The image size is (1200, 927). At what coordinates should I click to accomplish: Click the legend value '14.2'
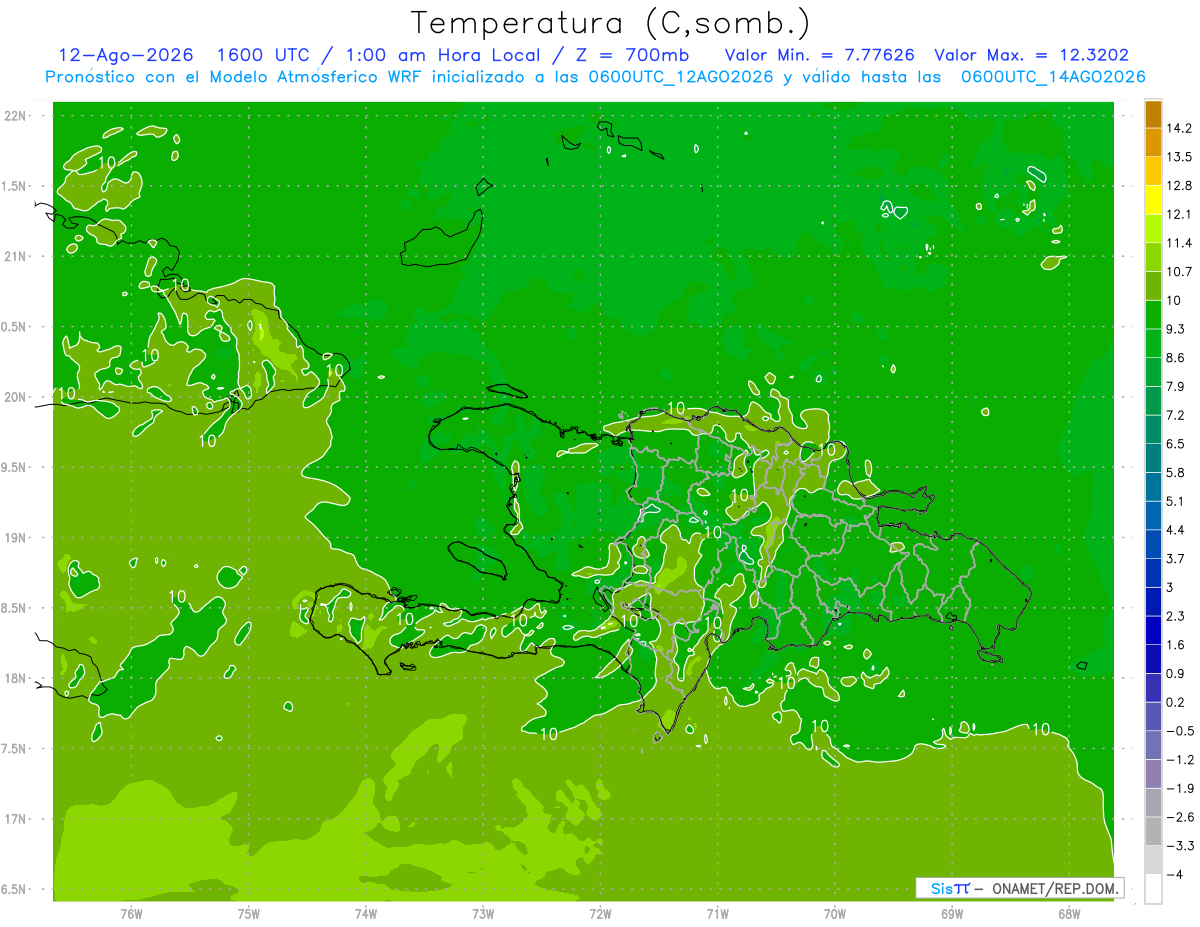(x=1180, y=128)
